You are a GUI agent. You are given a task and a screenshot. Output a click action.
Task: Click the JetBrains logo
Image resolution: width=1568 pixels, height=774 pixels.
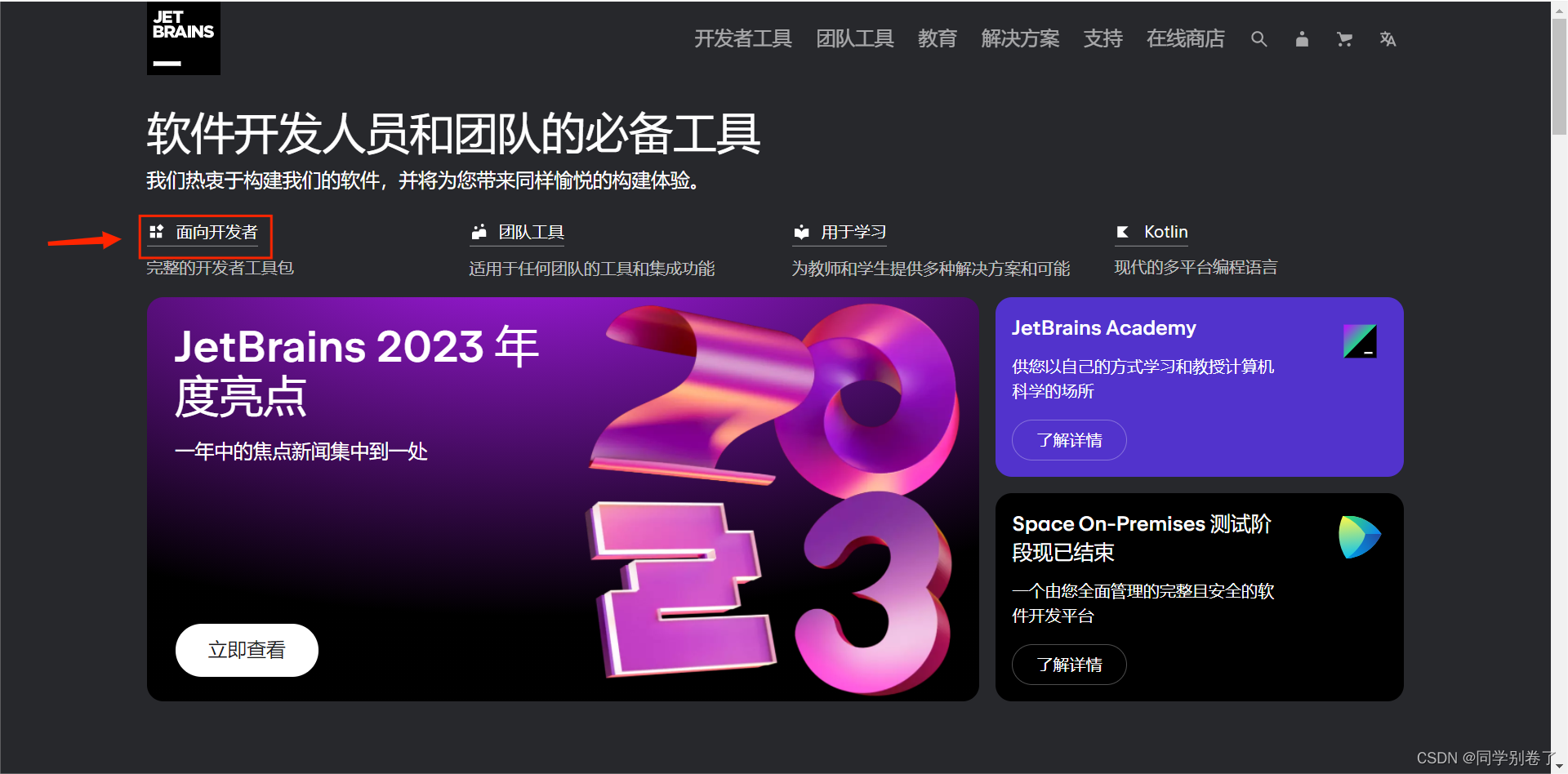[x=184, y=38]
